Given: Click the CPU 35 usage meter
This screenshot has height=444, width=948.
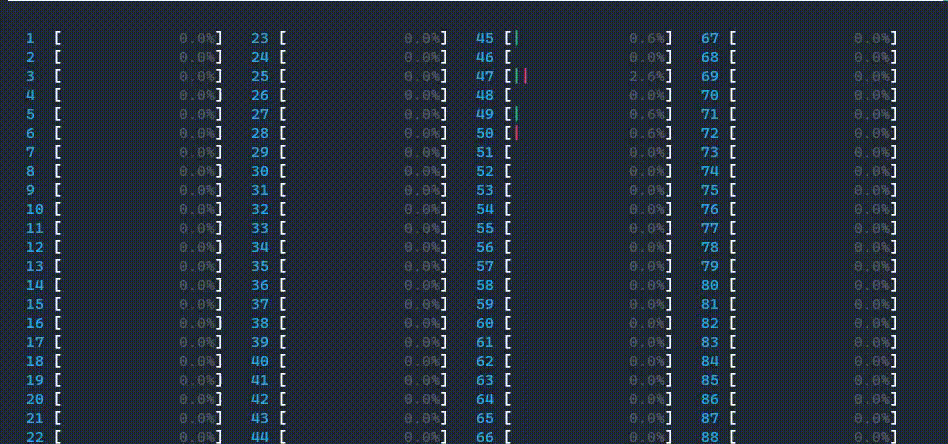Looking at the screenshot, I should (x=363, y=266).
